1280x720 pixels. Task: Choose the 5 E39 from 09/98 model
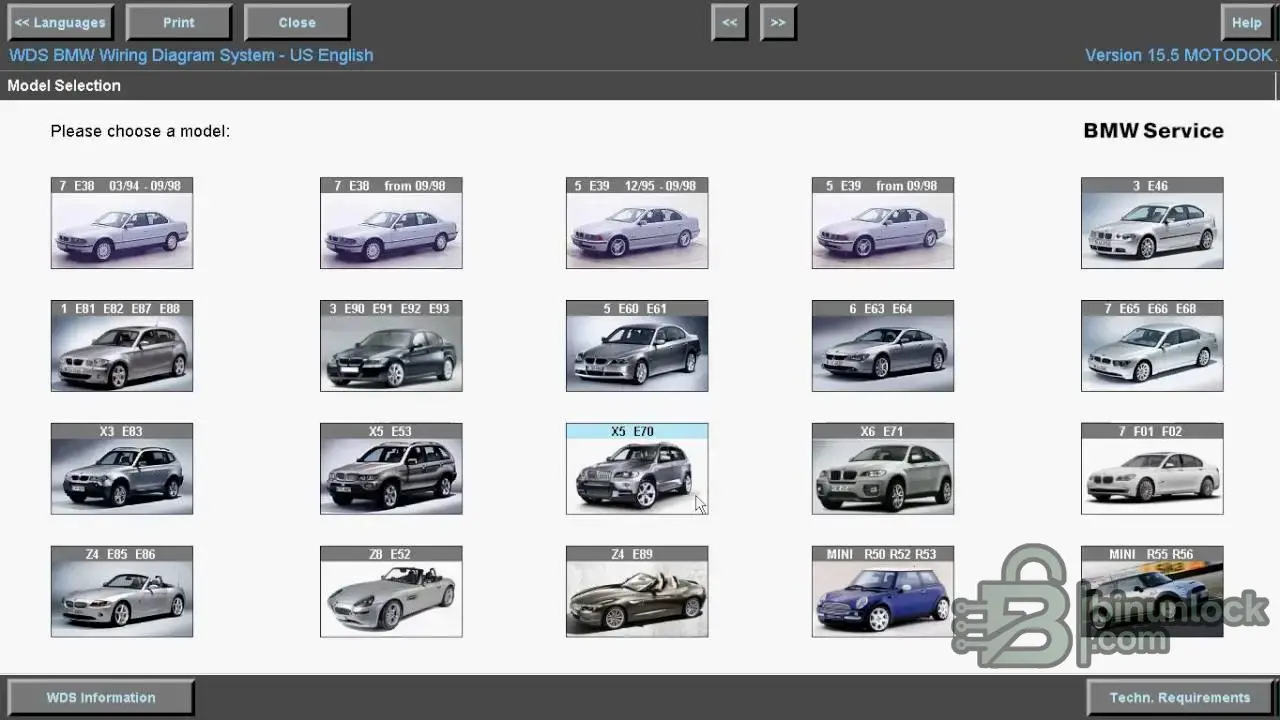click(883, 223)
